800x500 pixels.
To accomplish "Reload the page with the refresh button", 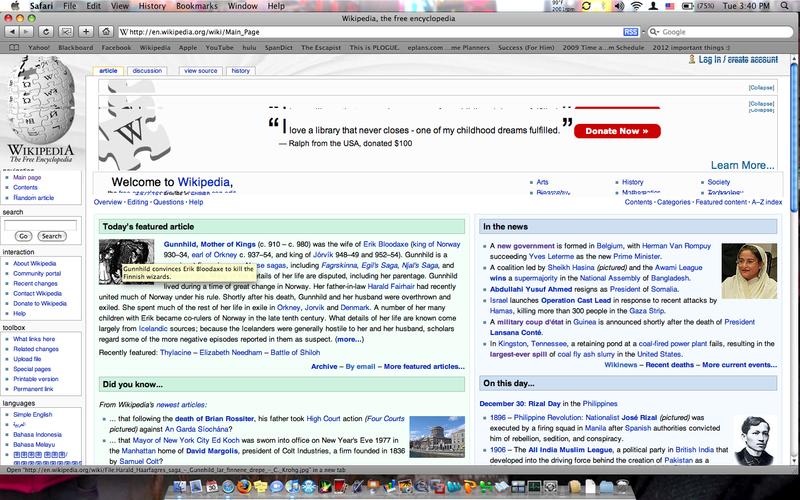I will pos(45,32).
